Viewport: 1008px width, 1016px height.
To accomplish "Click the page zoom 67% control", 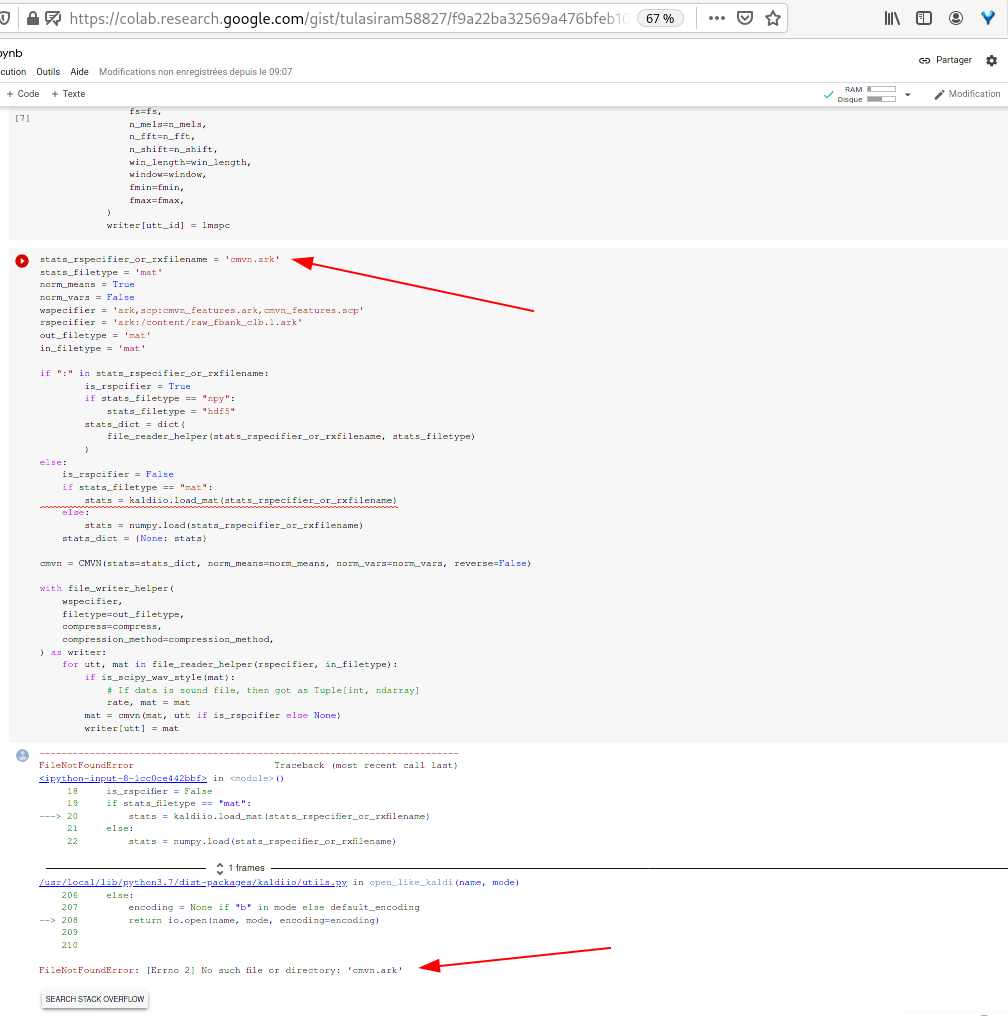I will pyautogui.click(x=660, y=17).
